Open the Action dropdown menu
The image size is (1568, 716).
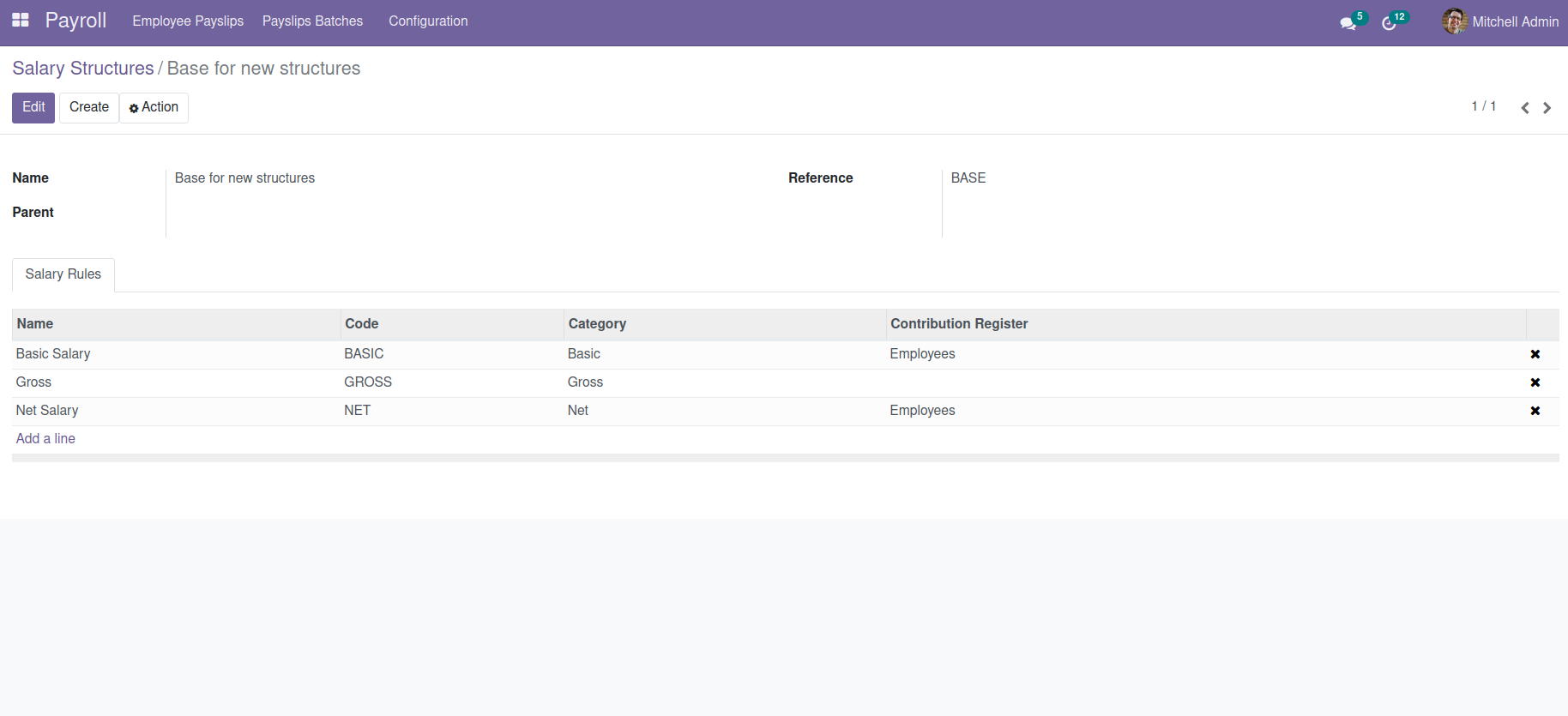154,107
